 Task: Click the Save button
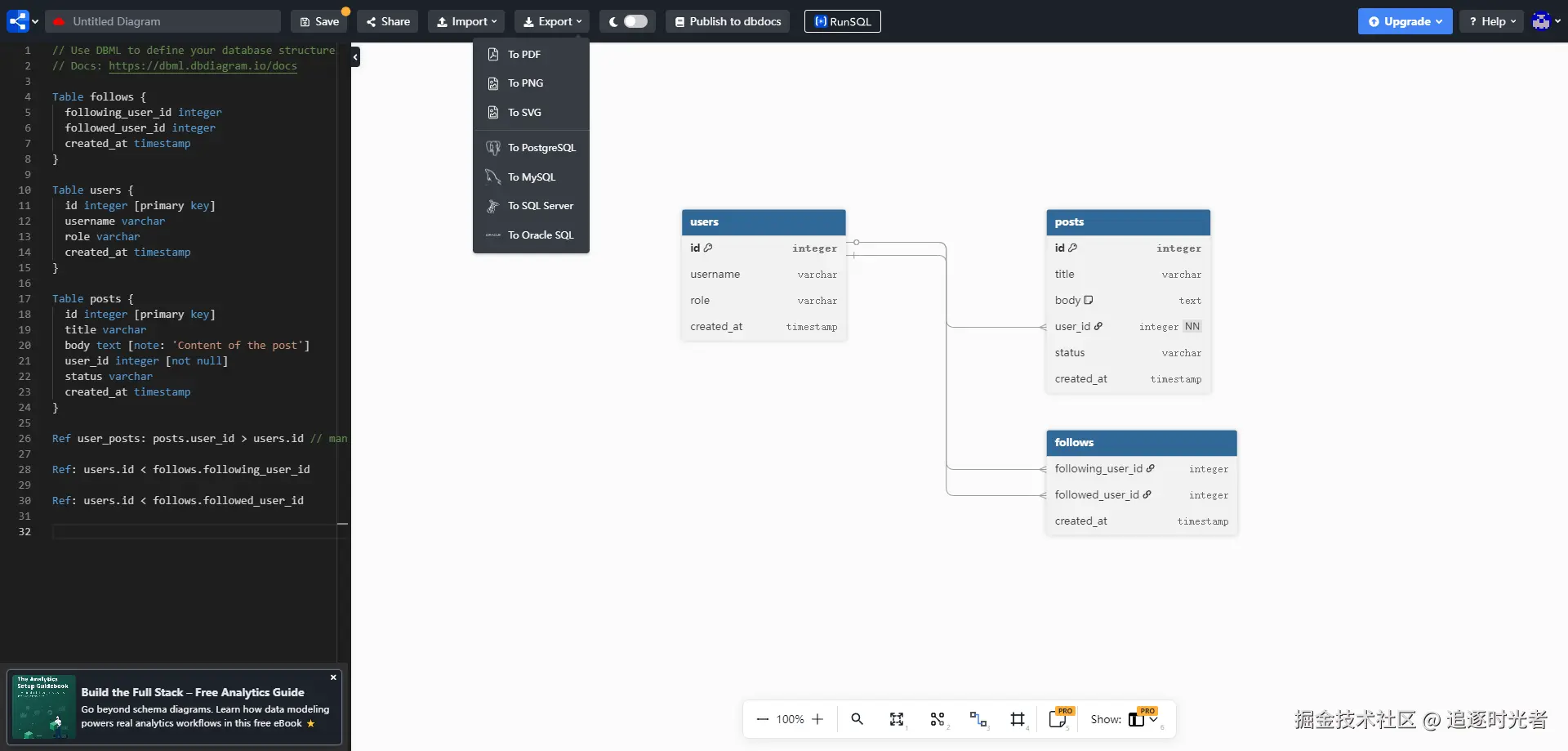[x=319, y=21]
